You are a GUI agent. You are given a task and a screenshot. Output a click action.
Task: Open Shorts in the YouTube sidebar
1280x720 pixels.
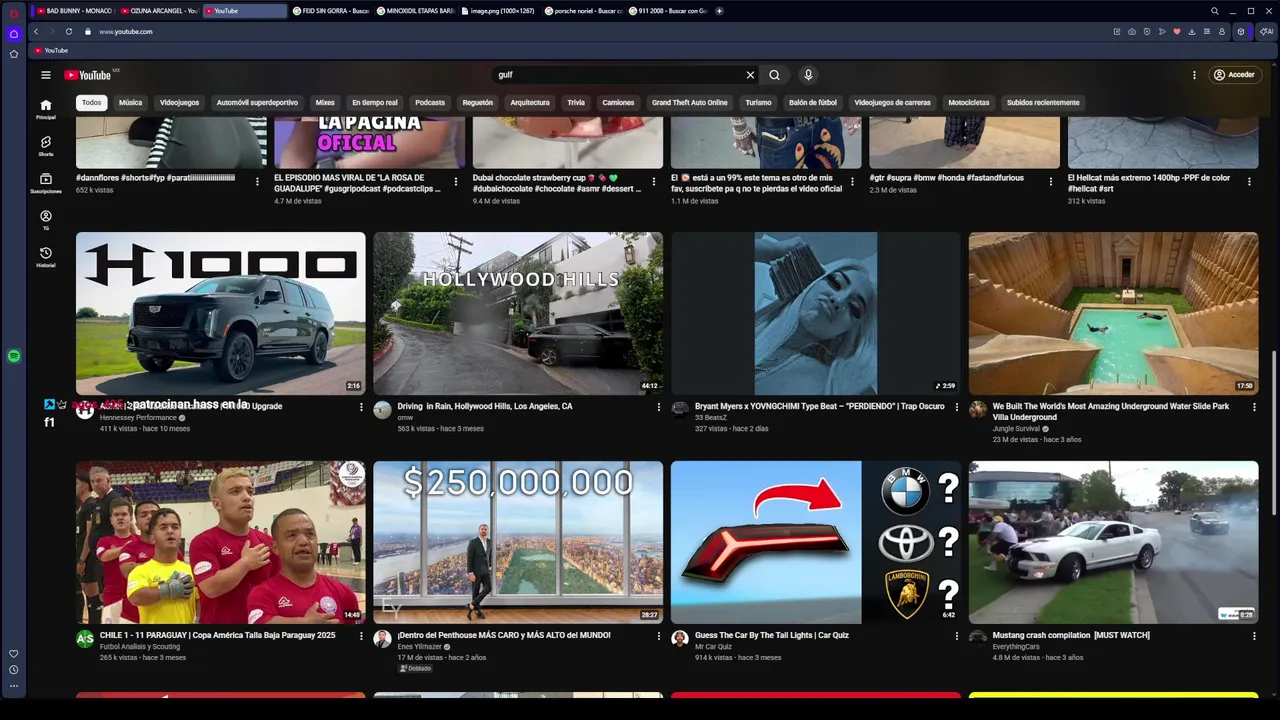pos(46,146)
